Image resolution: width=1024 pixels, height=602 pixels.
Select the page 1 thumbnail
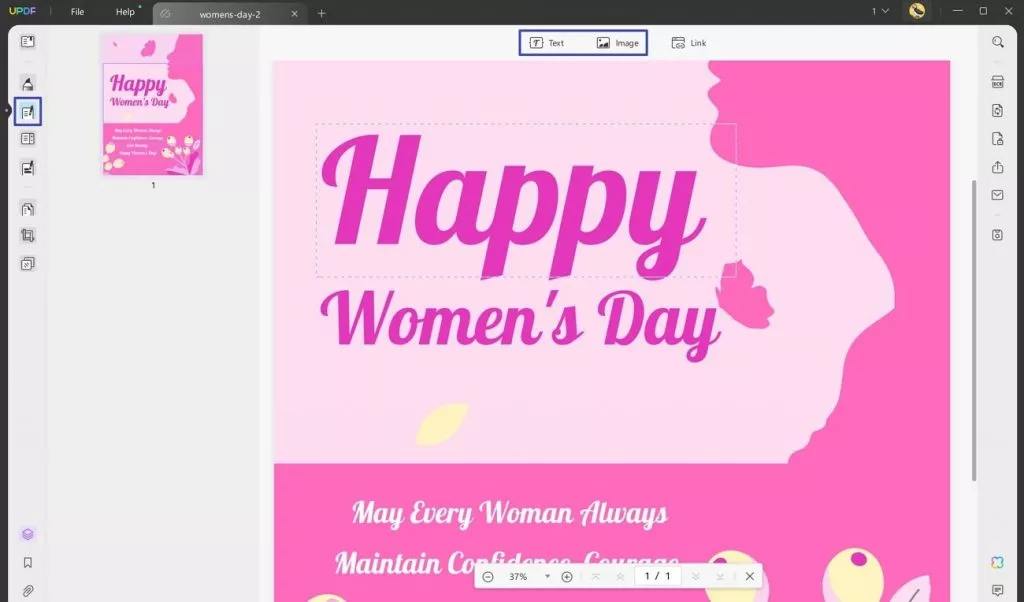153,104
